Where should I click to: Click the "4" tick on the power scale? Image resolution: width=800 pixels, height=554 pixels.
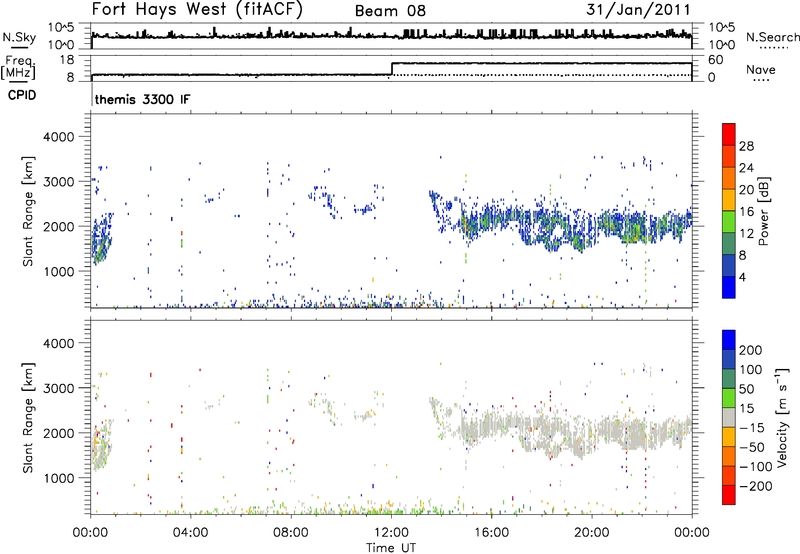coord(742,277)
